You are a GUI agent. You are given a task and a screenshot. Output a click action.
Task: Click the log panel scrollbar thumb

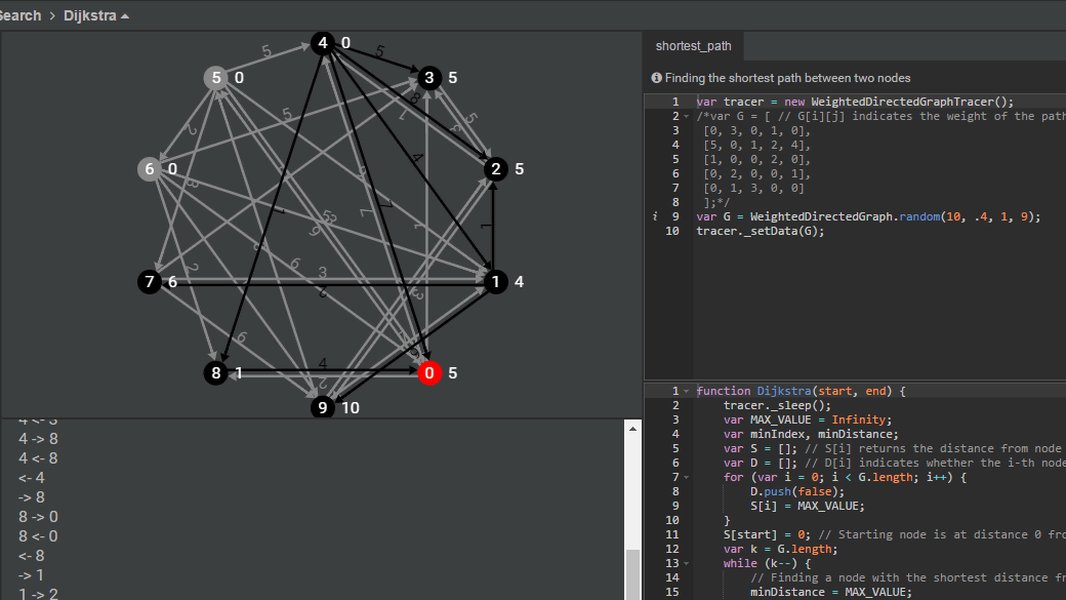(632, 574)
